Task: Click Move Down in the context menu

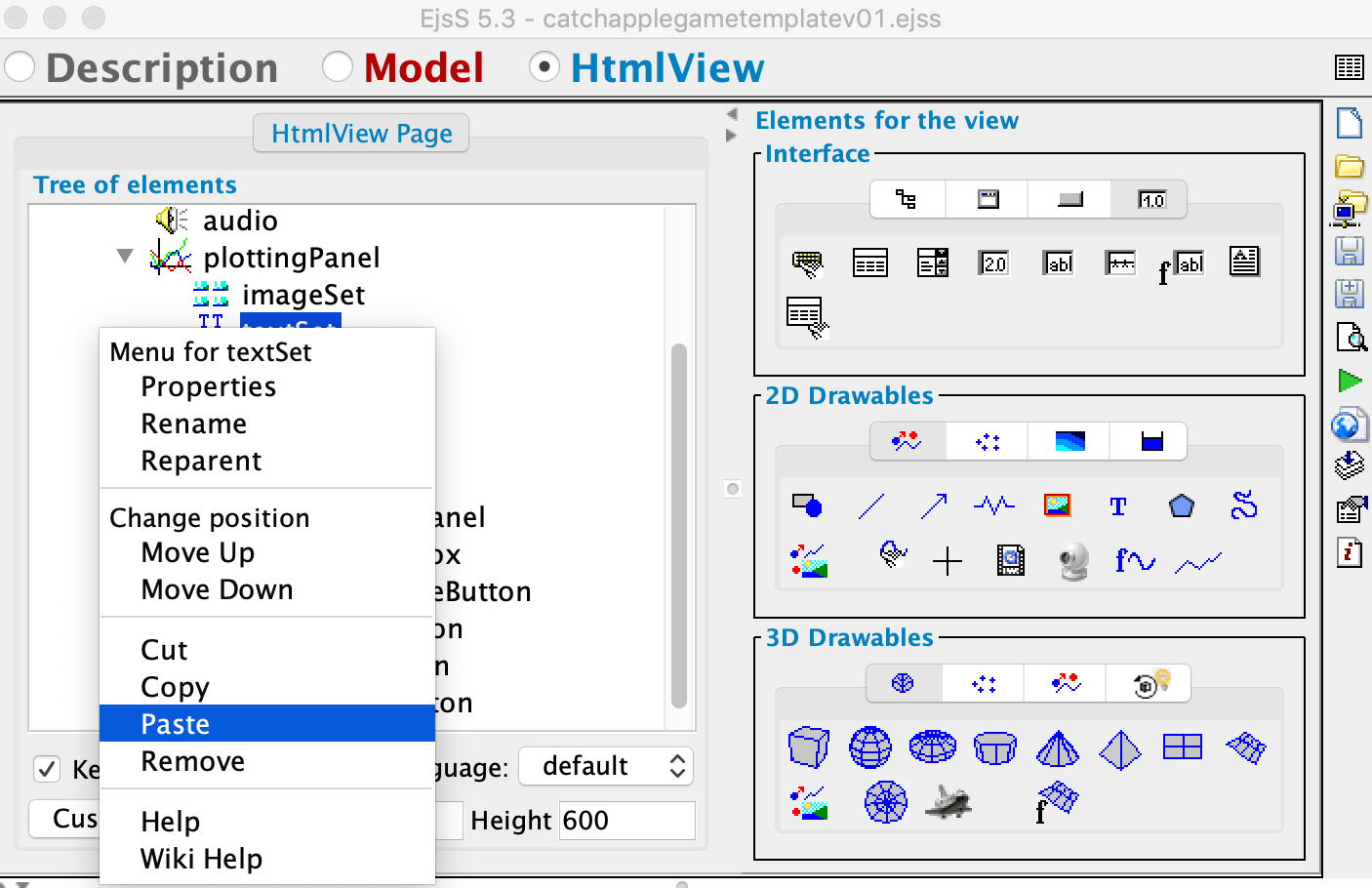Action: coord(218,590)
